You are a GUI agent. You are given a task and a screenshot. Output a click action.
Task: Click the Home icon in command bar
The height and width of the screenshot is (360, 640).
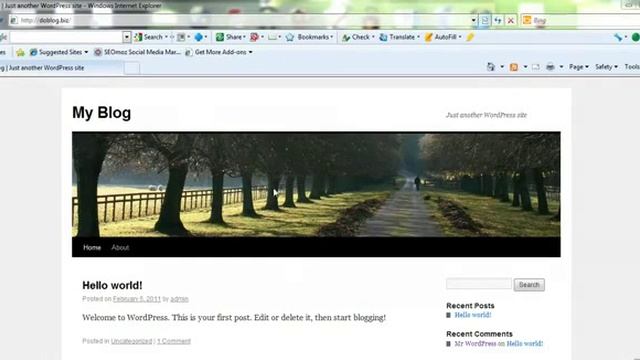491,67
